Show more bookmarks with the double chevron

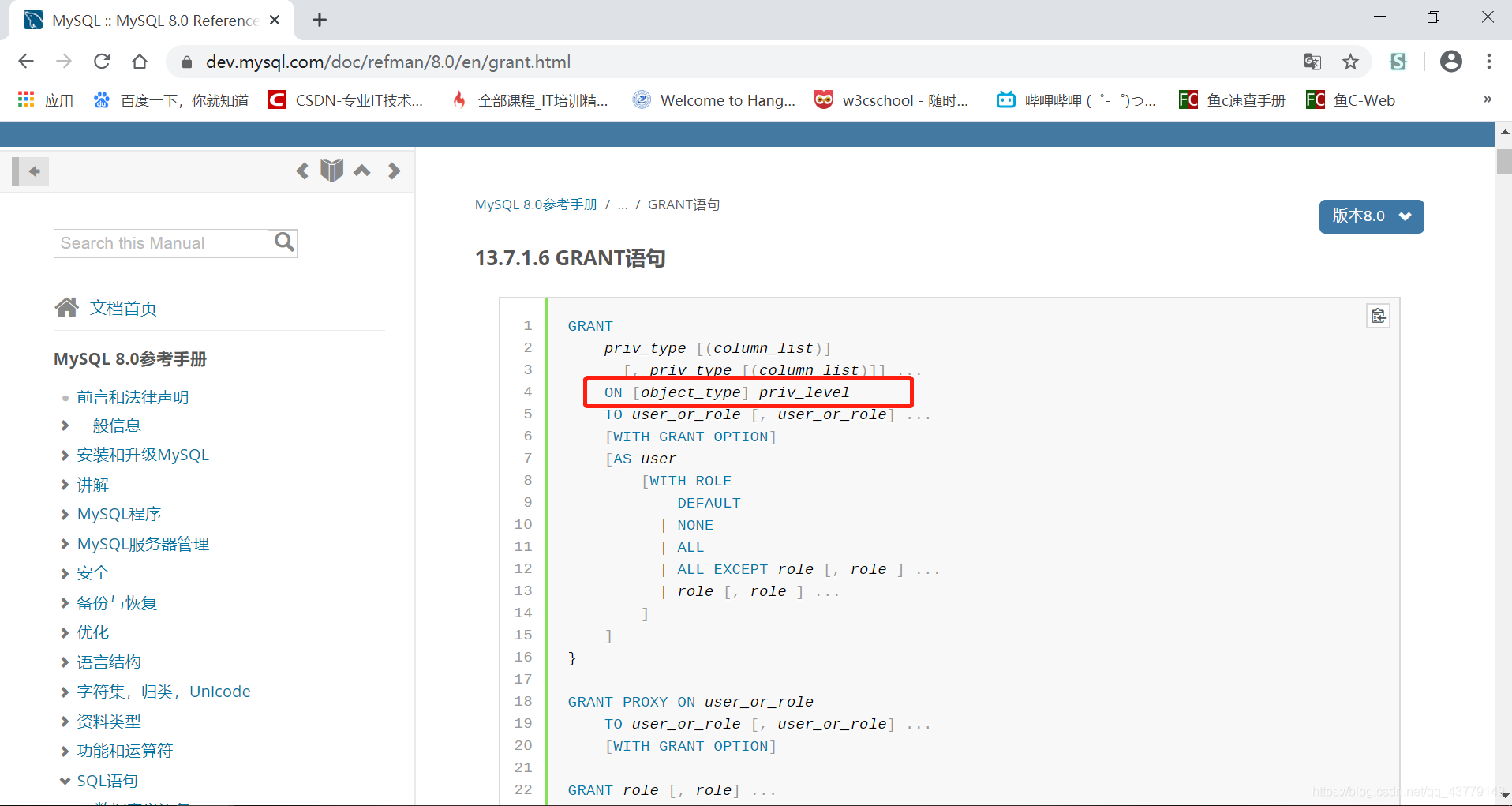[1488, 99]
